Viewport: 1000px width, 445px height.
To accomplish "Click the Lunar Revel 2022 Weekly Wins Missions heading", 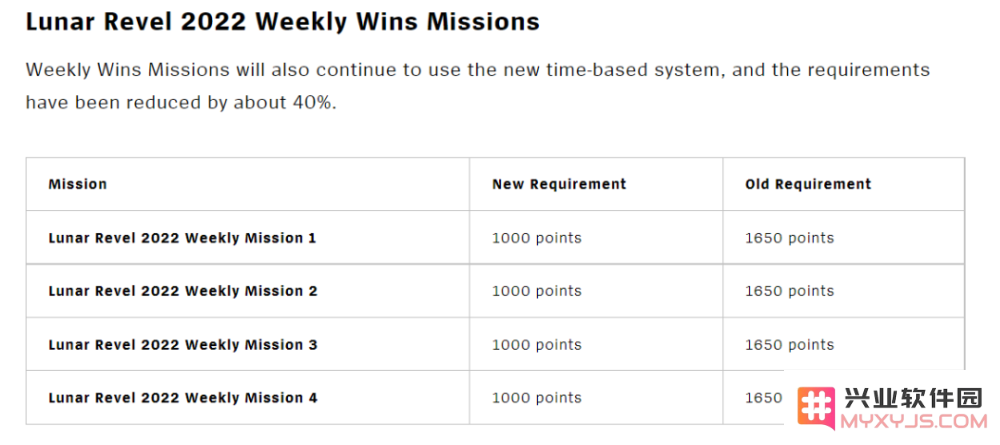I will tap(283, 22).
